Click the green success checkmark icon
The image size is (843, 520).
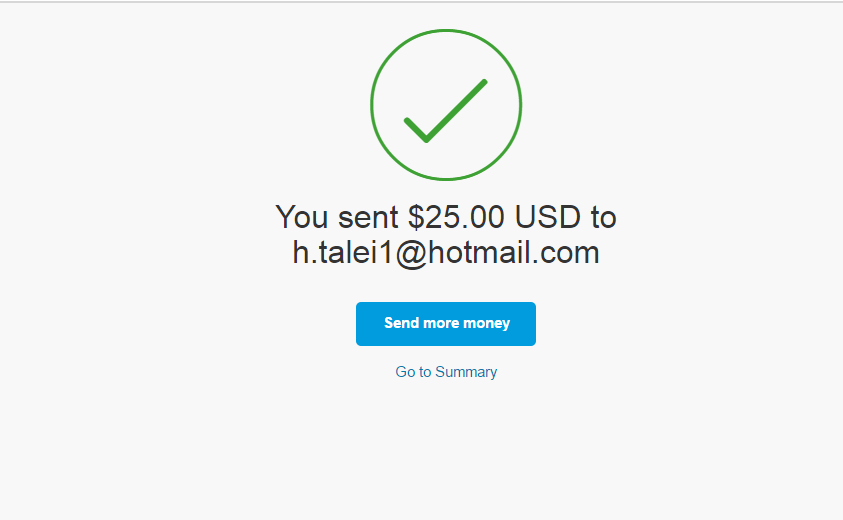[446, 111]
